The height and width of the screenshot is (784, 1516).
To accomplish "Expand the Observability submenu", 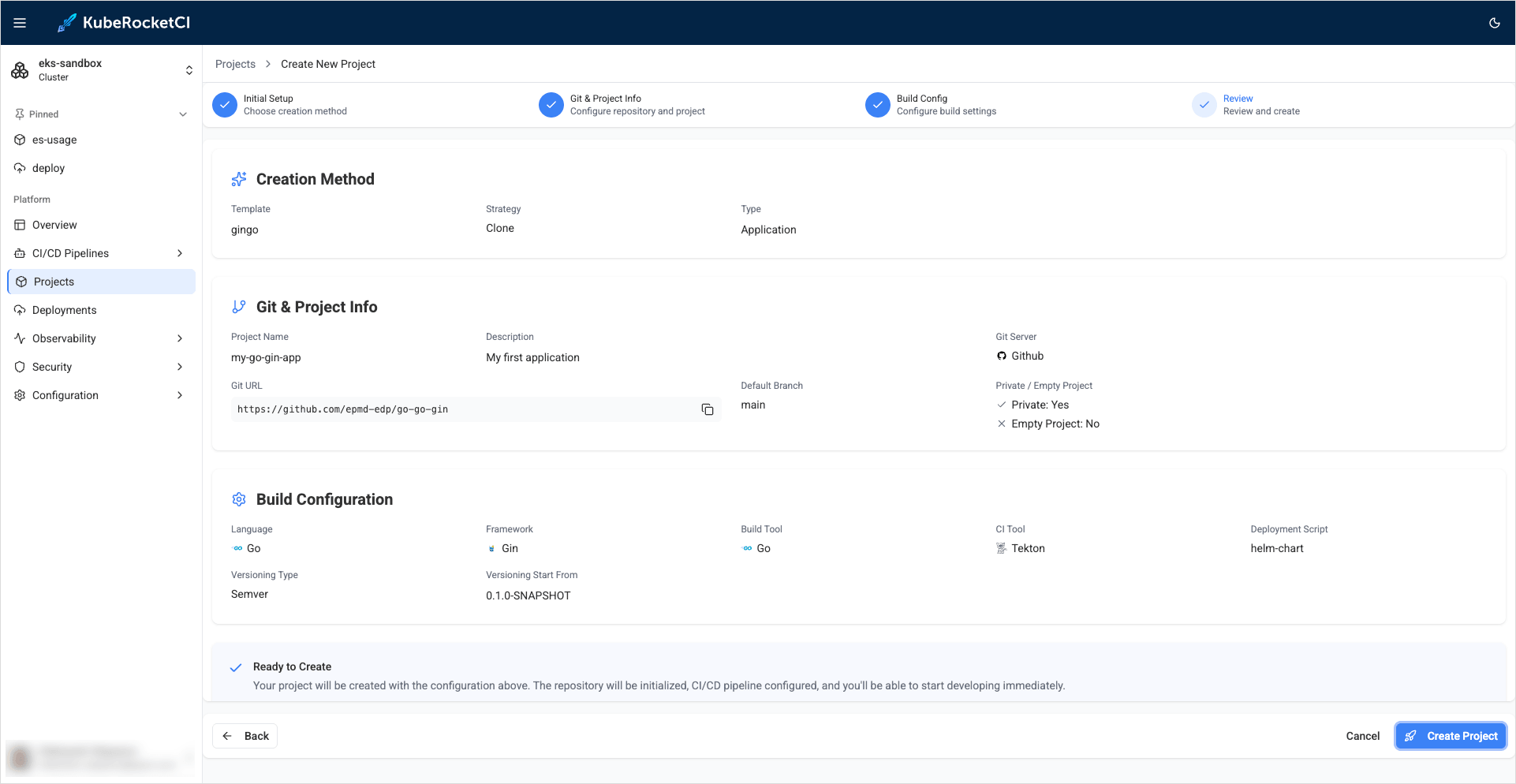I will click(x=180, y=338).
